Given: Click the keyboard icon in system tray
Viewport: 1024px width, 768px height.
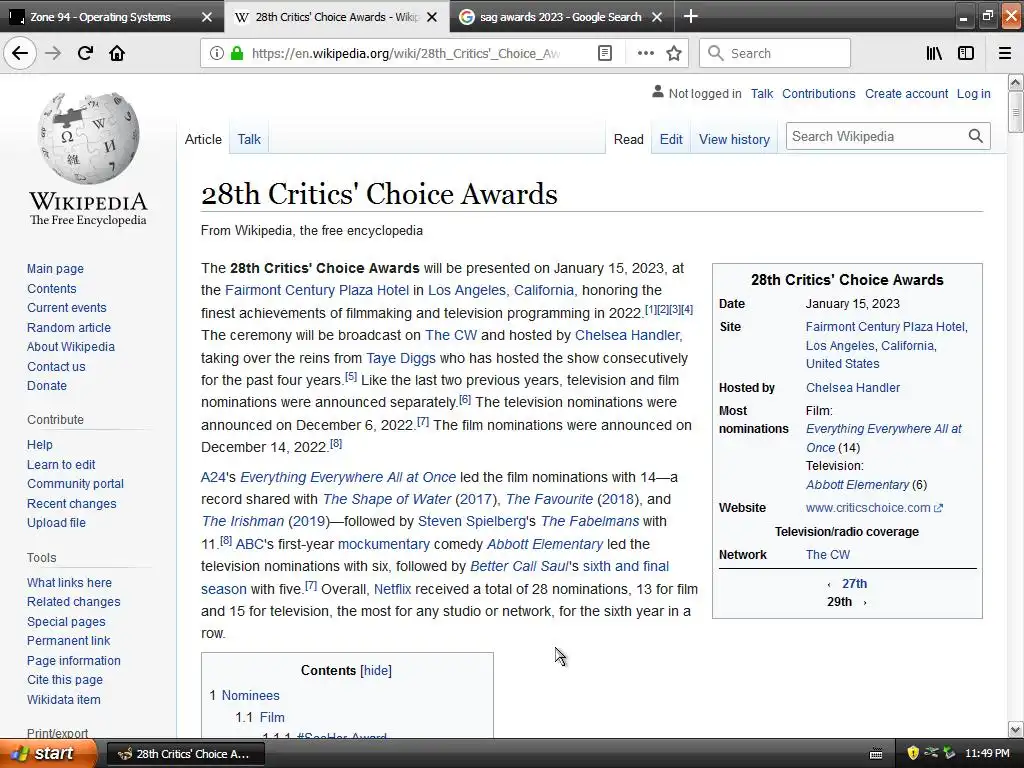Looking at the screenshot, I should 876,754.
